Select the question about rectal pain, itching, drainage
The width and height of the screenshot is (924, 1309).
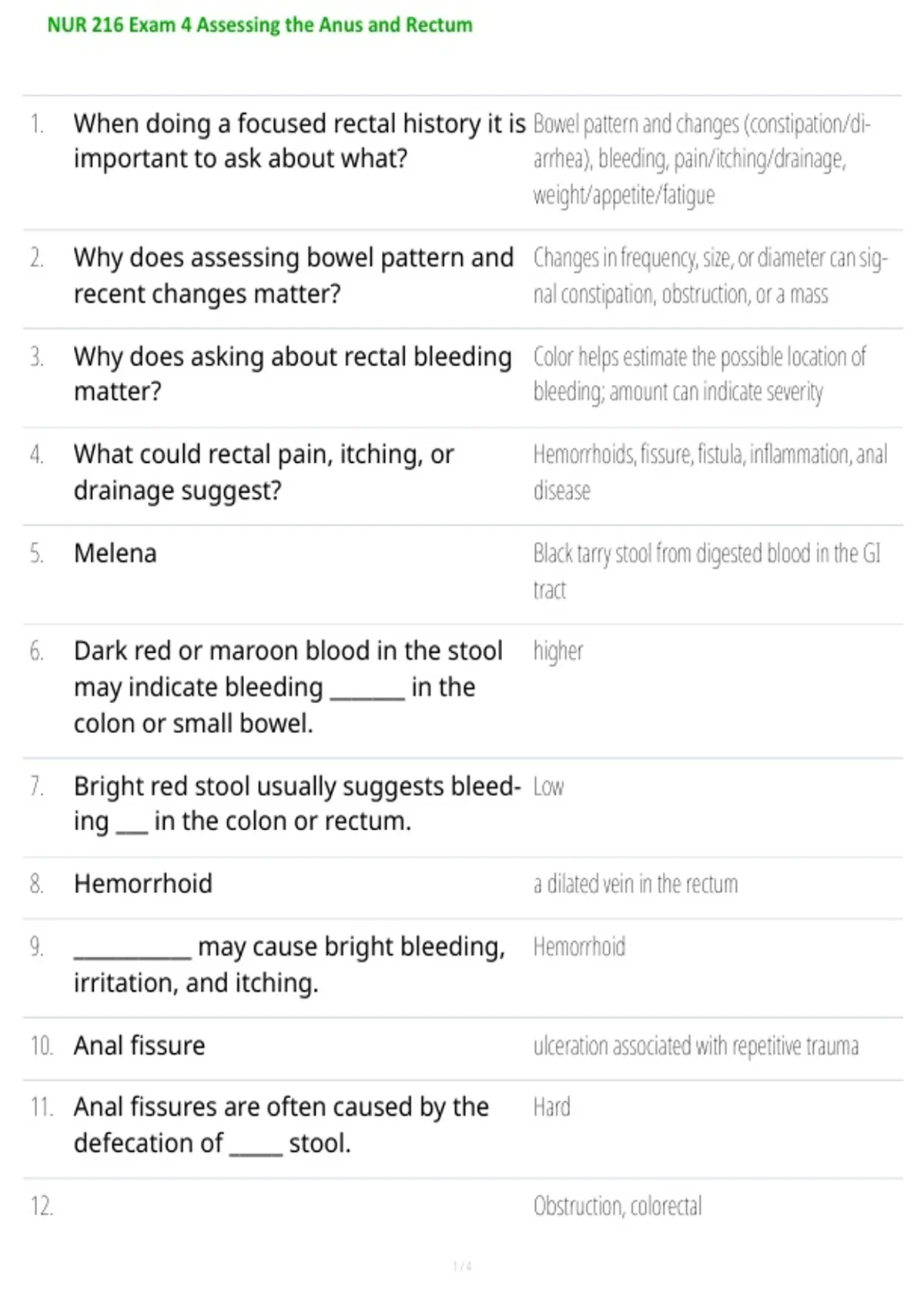264,471
